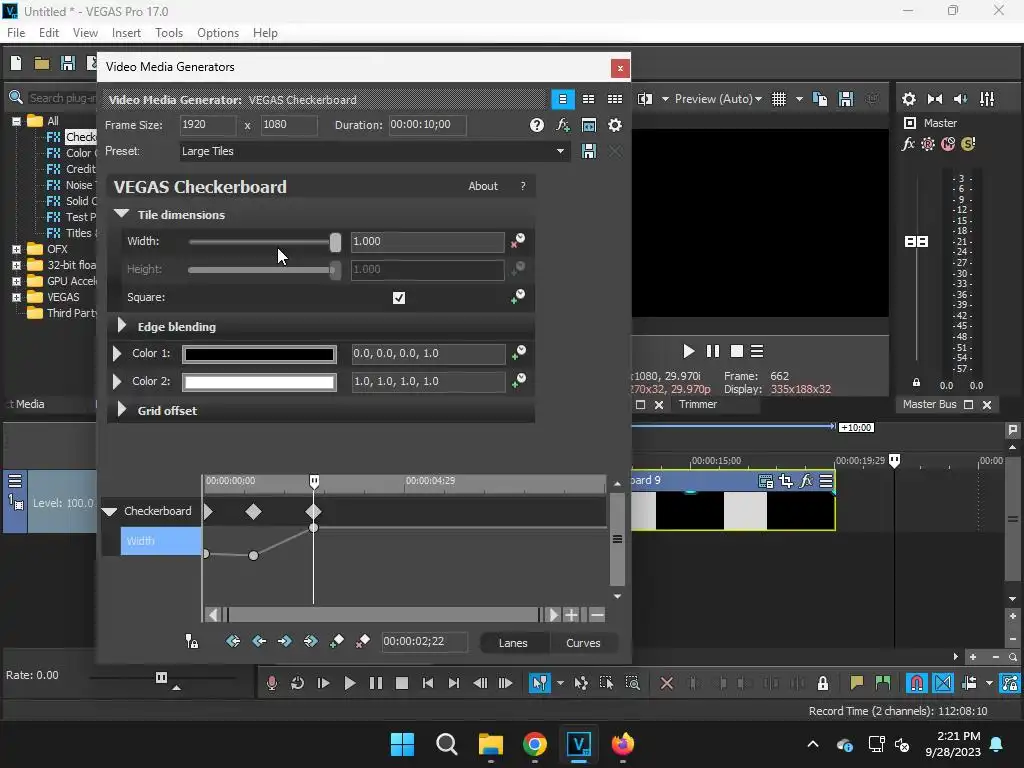Viewport: 1024px width, 768px height.
Task: Click the About link in Checkerboard
Action: 483,186
